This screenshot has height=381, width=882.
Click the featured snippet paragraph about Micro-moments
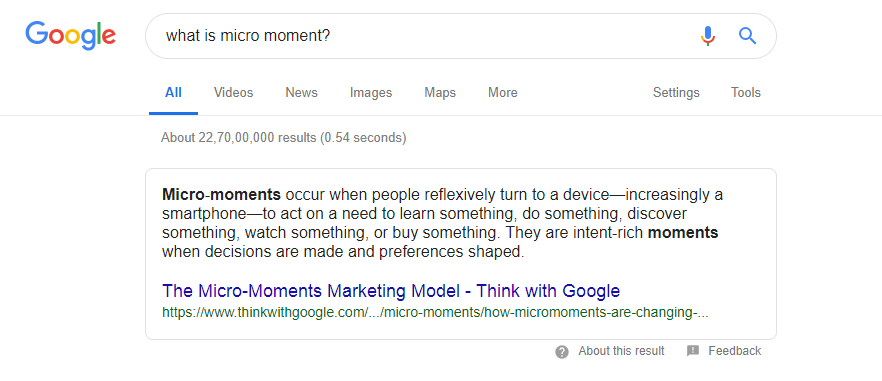443,223
